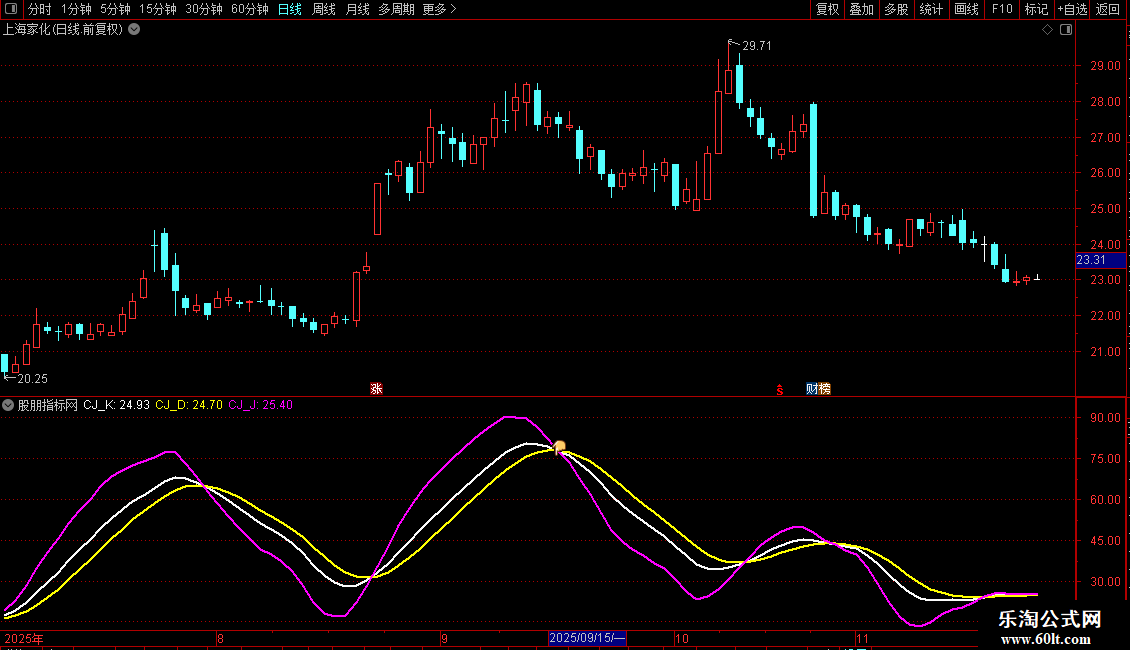Activate the 画线 drawing tools button
The height and width of the screenshot is (650, 1130).
coord(966,9)
